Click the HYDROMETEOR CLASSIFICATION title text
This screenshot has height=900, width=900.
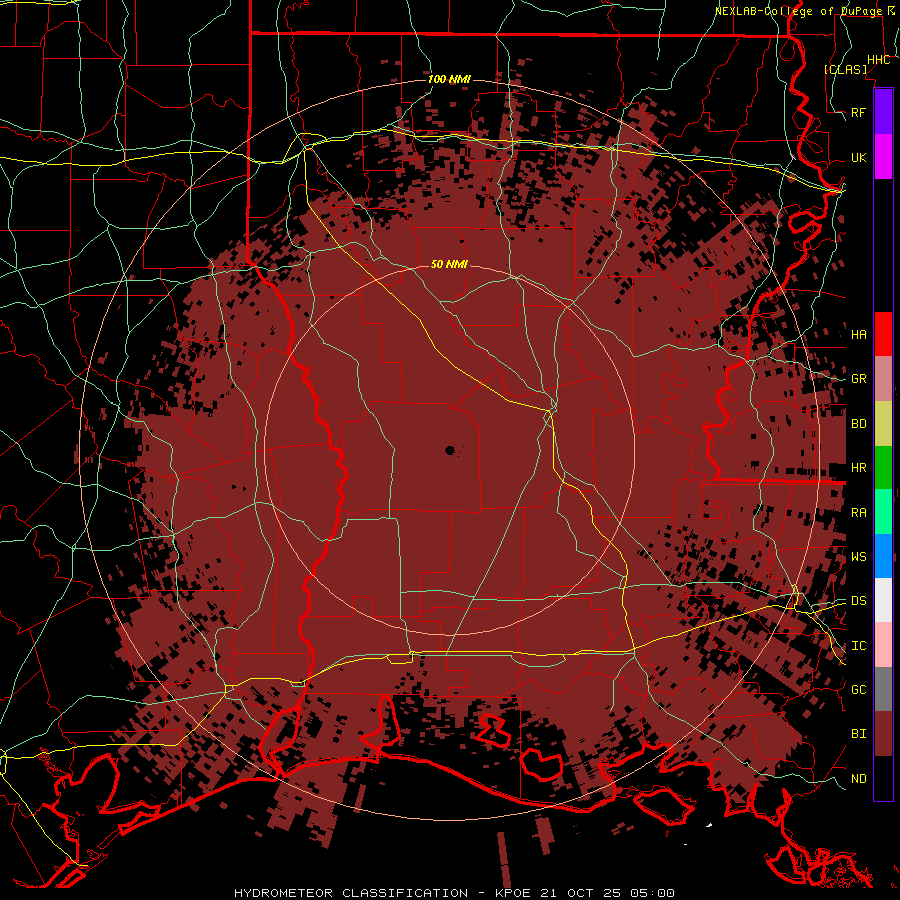(351, 893)
